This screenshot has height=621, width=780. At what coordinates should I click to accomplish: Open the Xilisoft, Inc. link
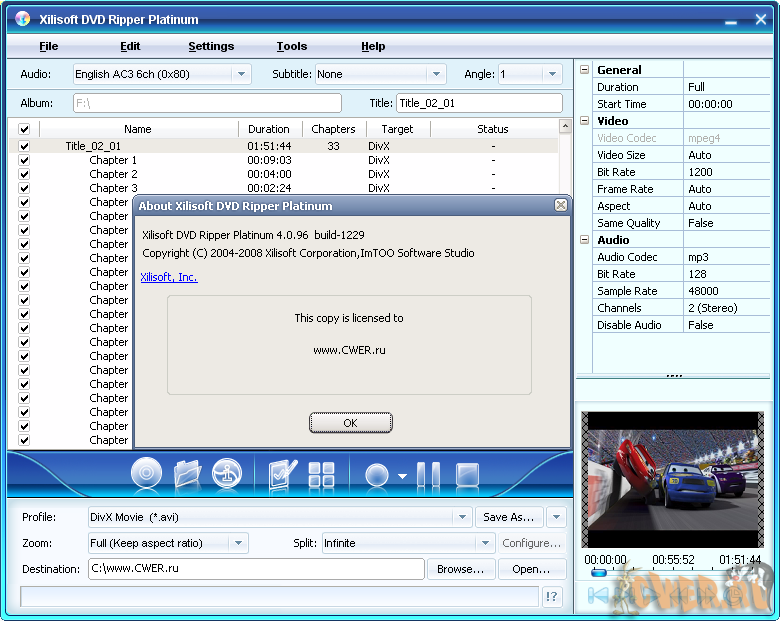pos(169,277)
